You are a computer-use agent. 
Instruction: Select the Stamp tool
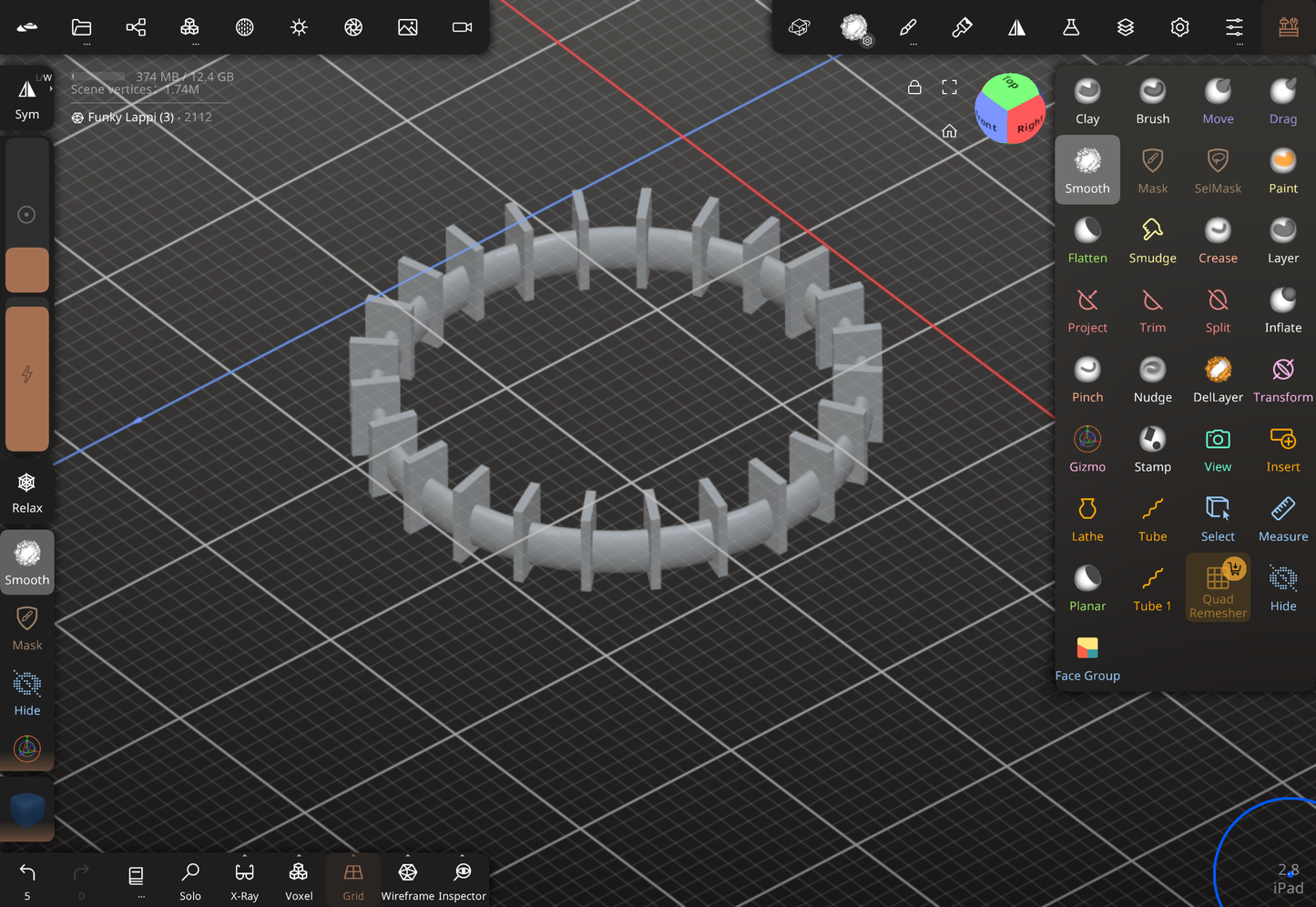click(x=1152, y=448)
